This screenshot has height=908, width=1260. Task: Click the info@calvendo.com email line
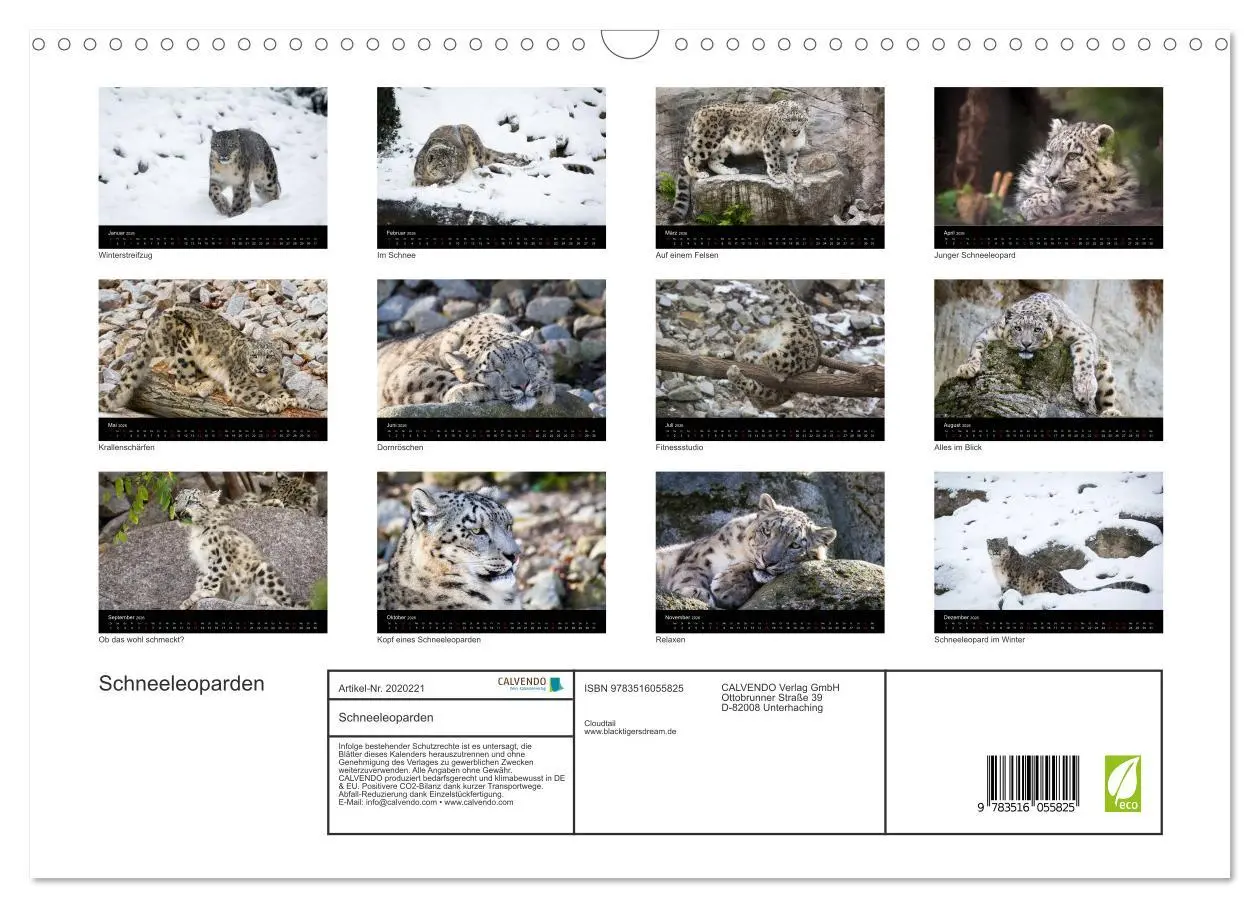pos(426,802)
